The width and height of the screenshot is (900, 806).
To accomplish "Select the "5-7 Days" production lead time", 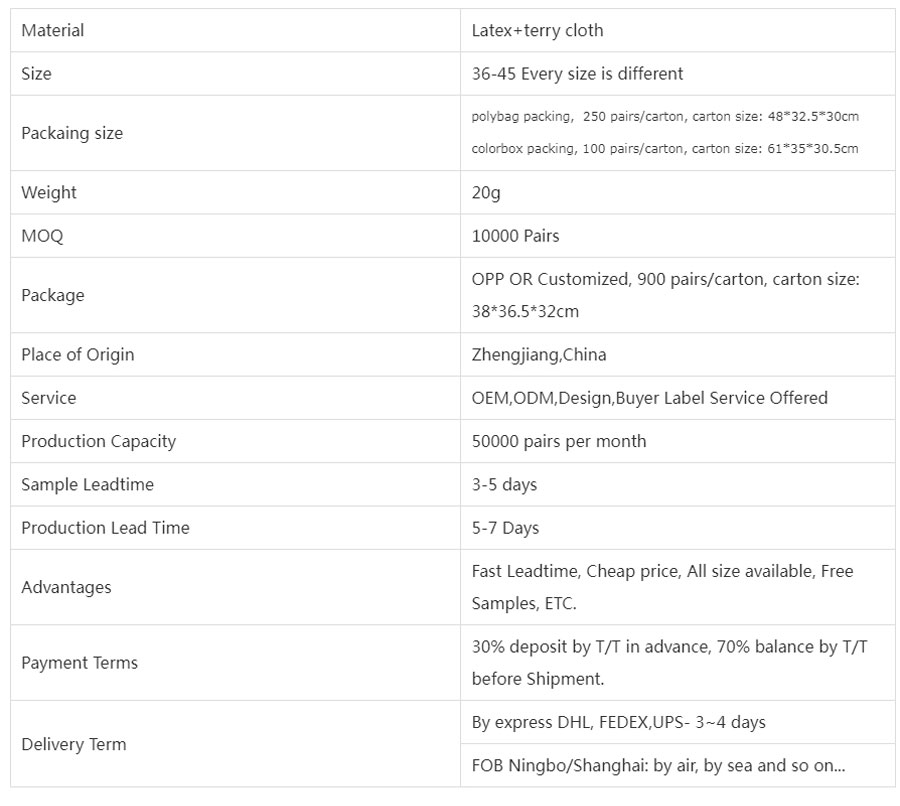I will [x=505, y=527].
